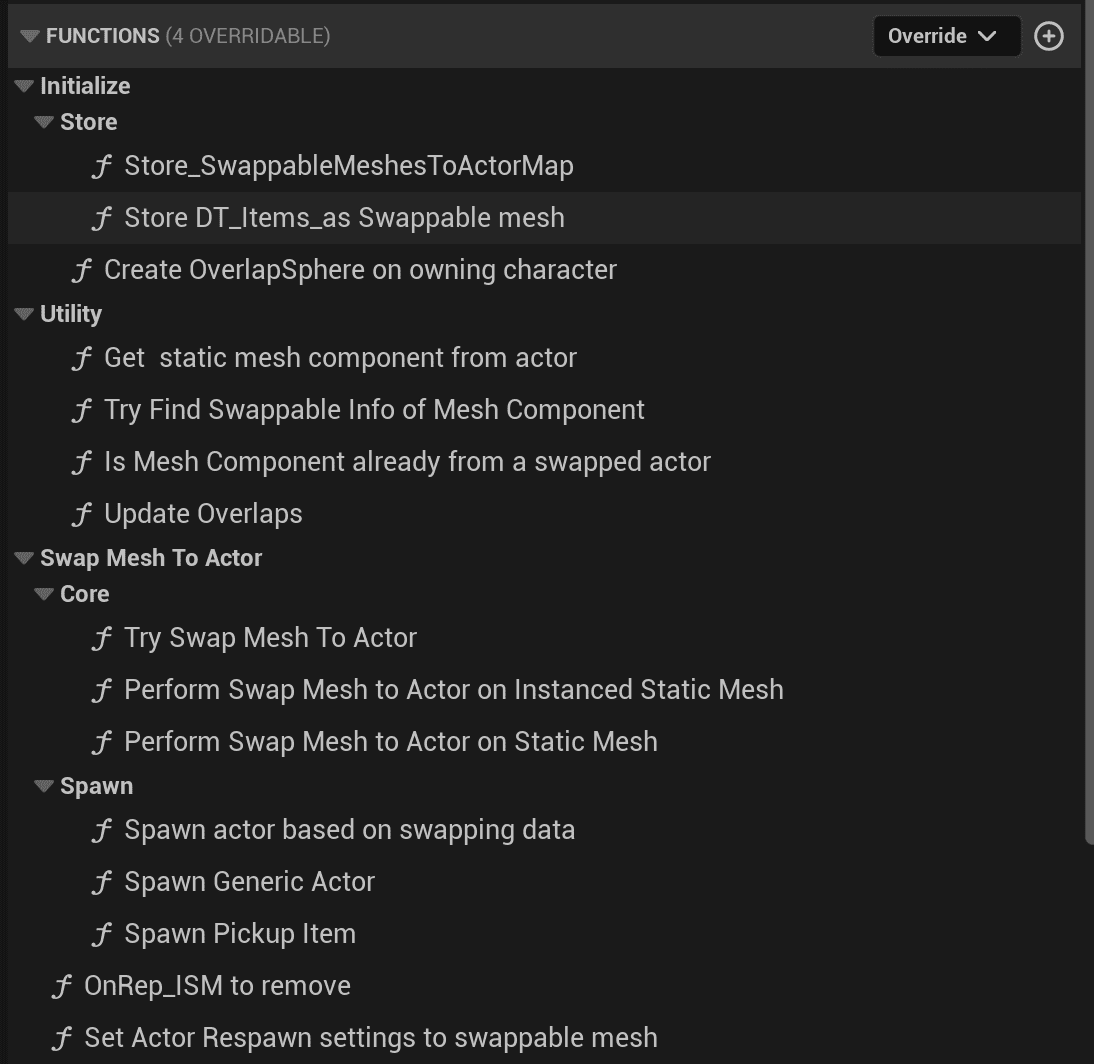Click function icon of OnRep_ISM to remove

pyautogui.click(x=61, y=987)
